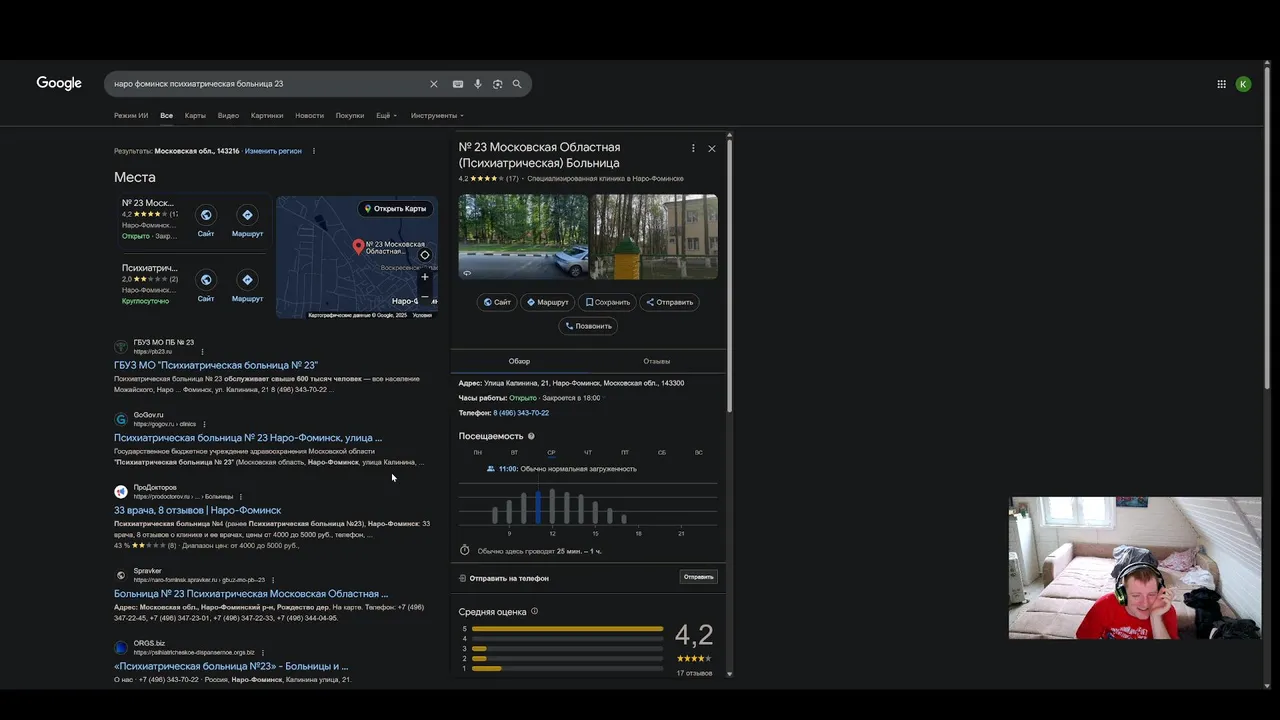1280x720 pixels.
Task: Open the ПроДокторов '33 врача, 8 отзывов' result
Action: click(x=198, y=510)
